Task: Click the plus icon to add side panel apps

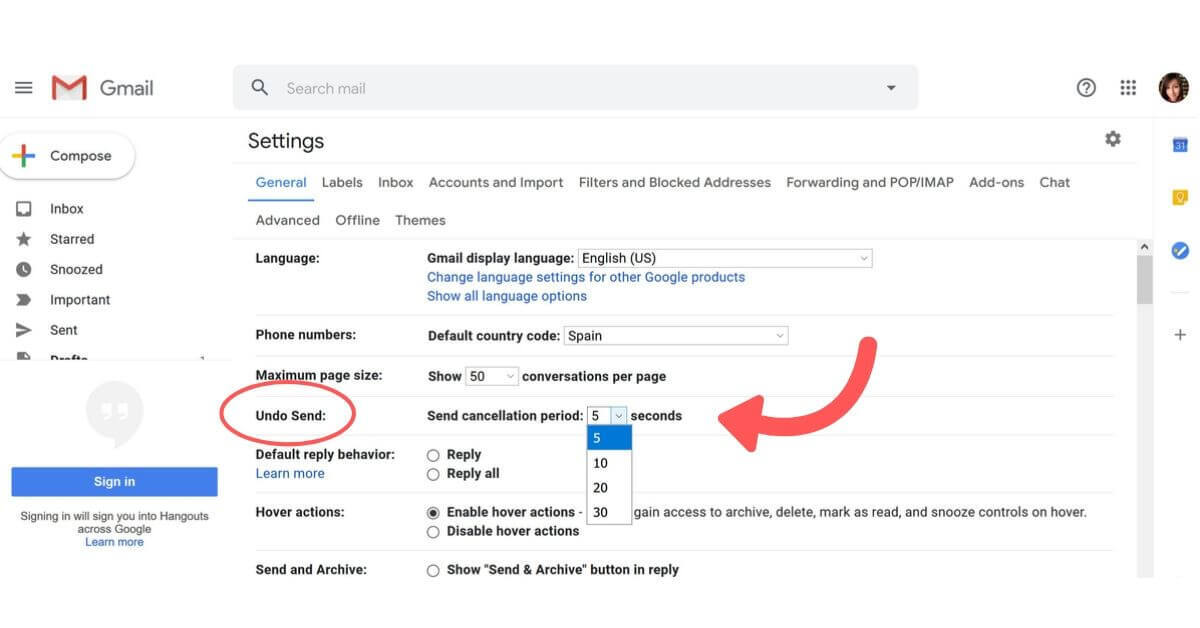Action: 1180,334
